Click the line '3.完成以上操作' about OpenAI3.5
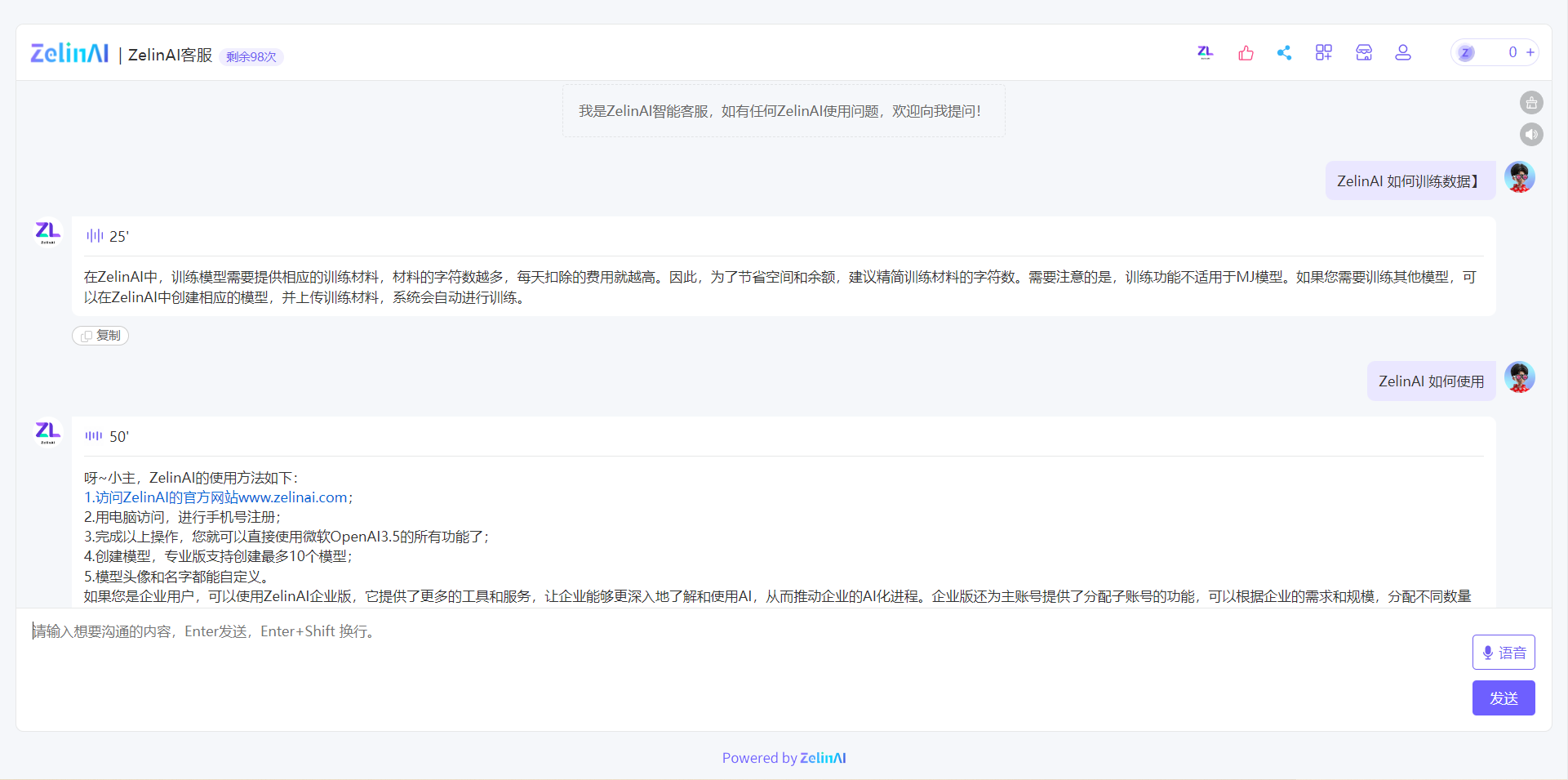 point(287,537)
